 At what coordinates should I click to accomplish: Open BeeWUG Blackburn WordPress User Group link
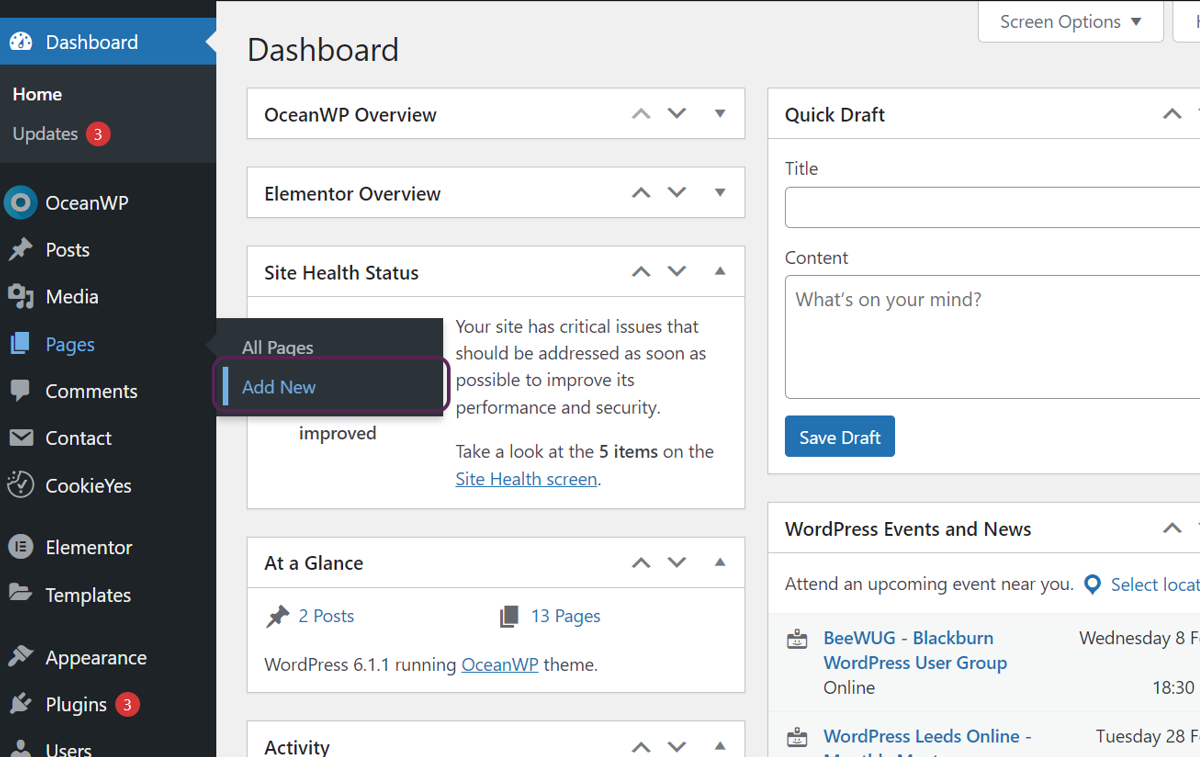tap(915, 650)
